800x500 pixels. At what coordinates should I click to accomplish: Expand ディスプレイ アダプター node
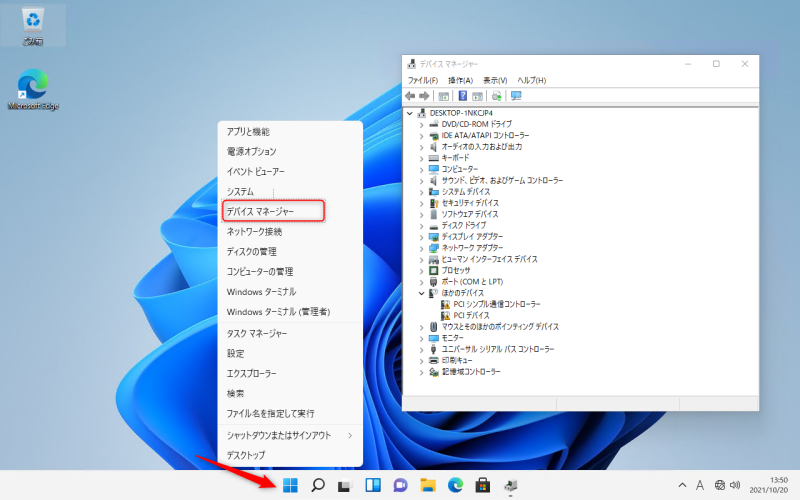click(421, 237)
